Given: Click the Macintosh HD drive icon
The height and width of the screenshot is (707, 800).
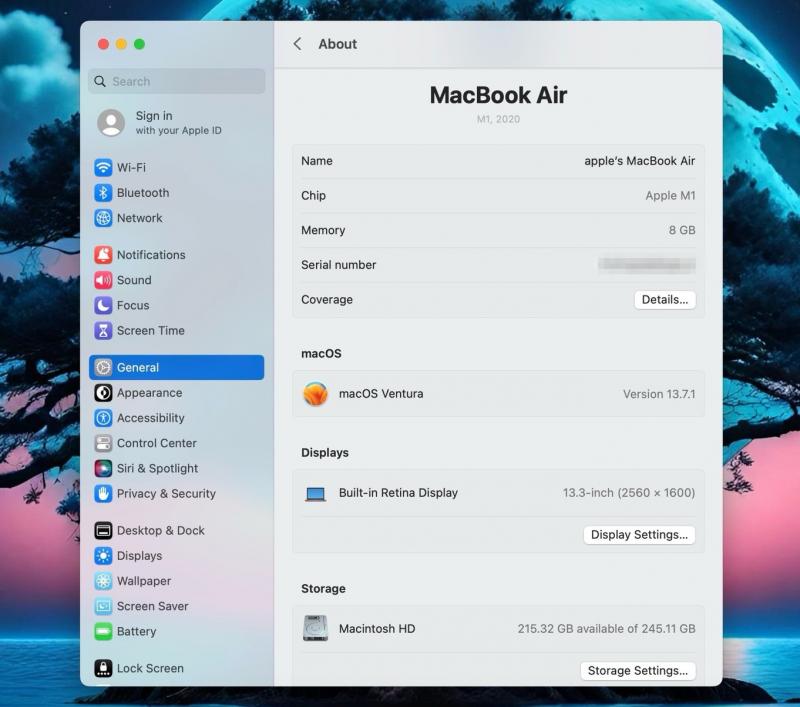Looking at the screenshot, I should [x=315, y=628].
